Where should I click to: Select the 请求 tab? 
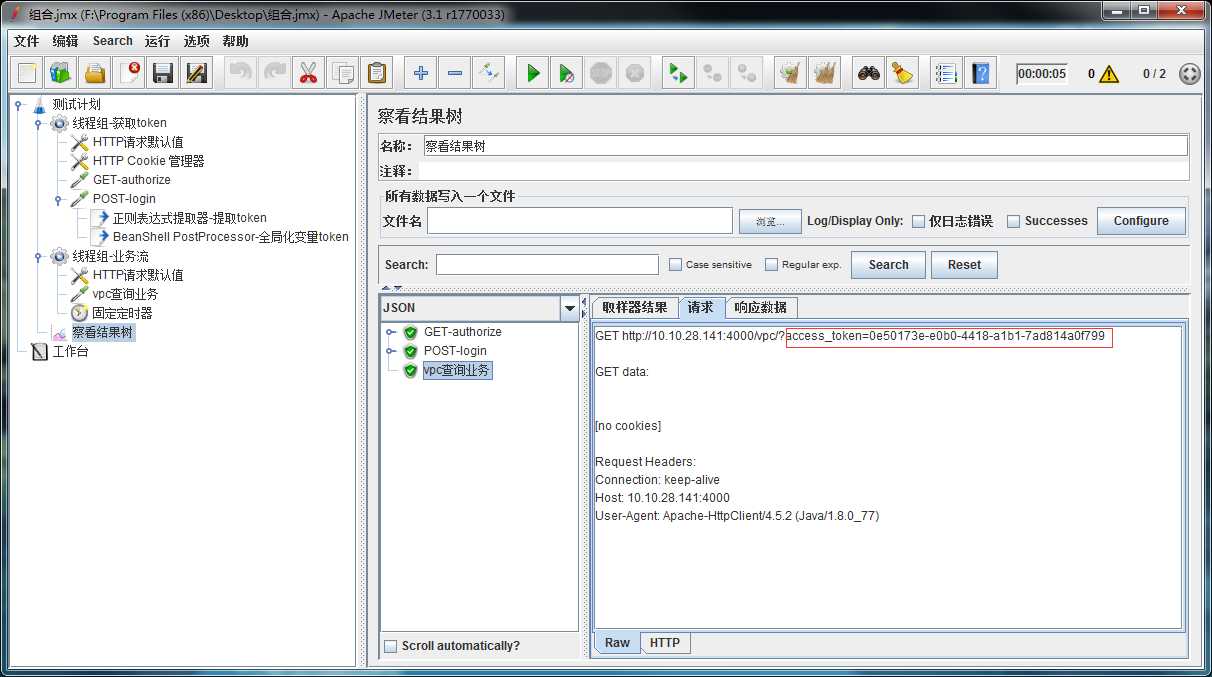[x=700, y=307]
